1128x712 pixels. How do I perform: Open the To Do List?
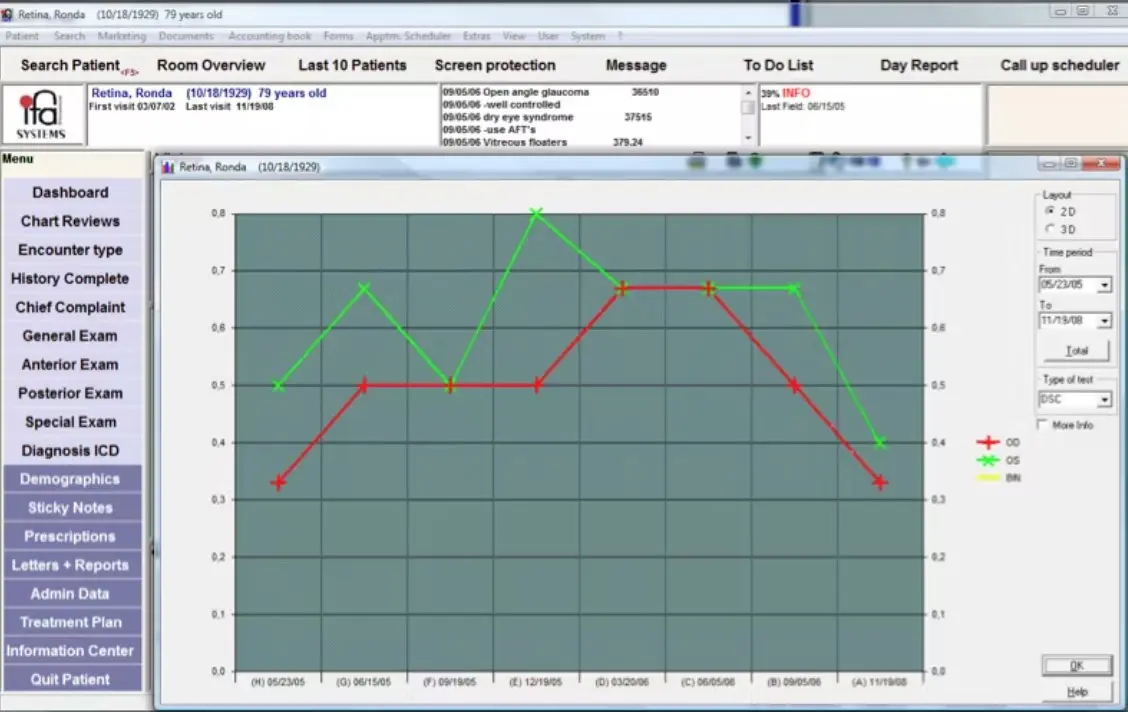tap(779, 65)
